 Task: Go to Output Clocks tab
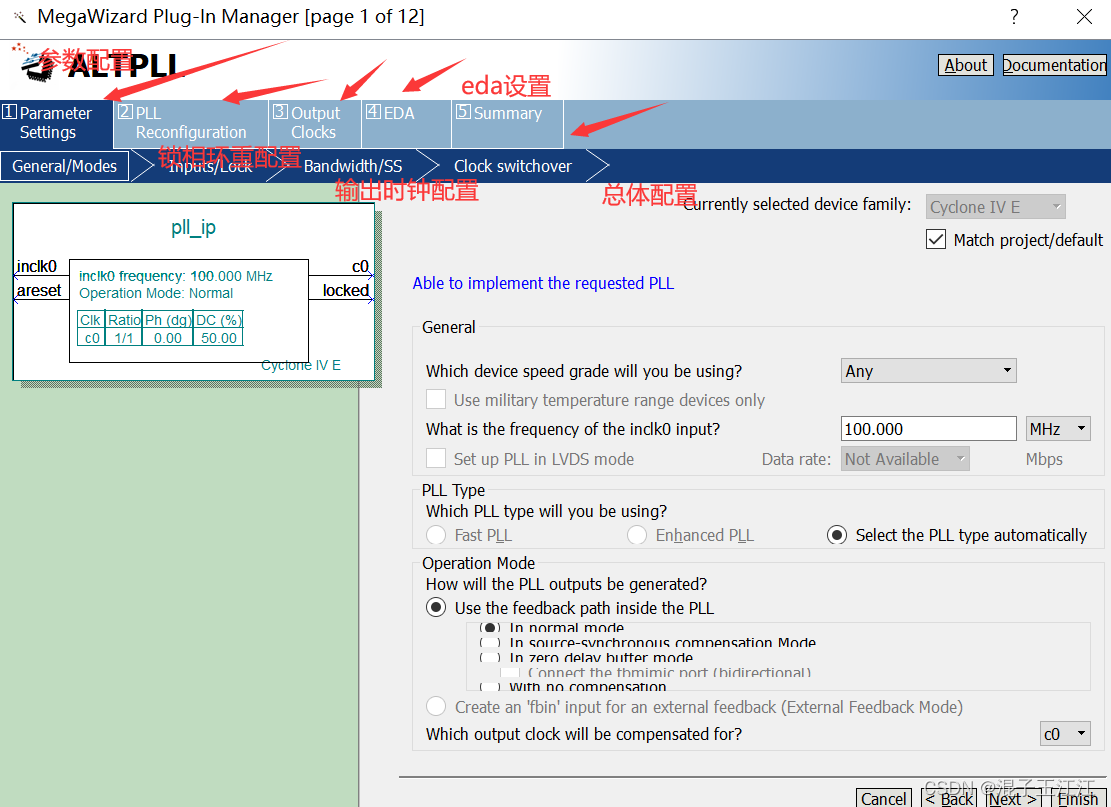(x=315, y=123)
